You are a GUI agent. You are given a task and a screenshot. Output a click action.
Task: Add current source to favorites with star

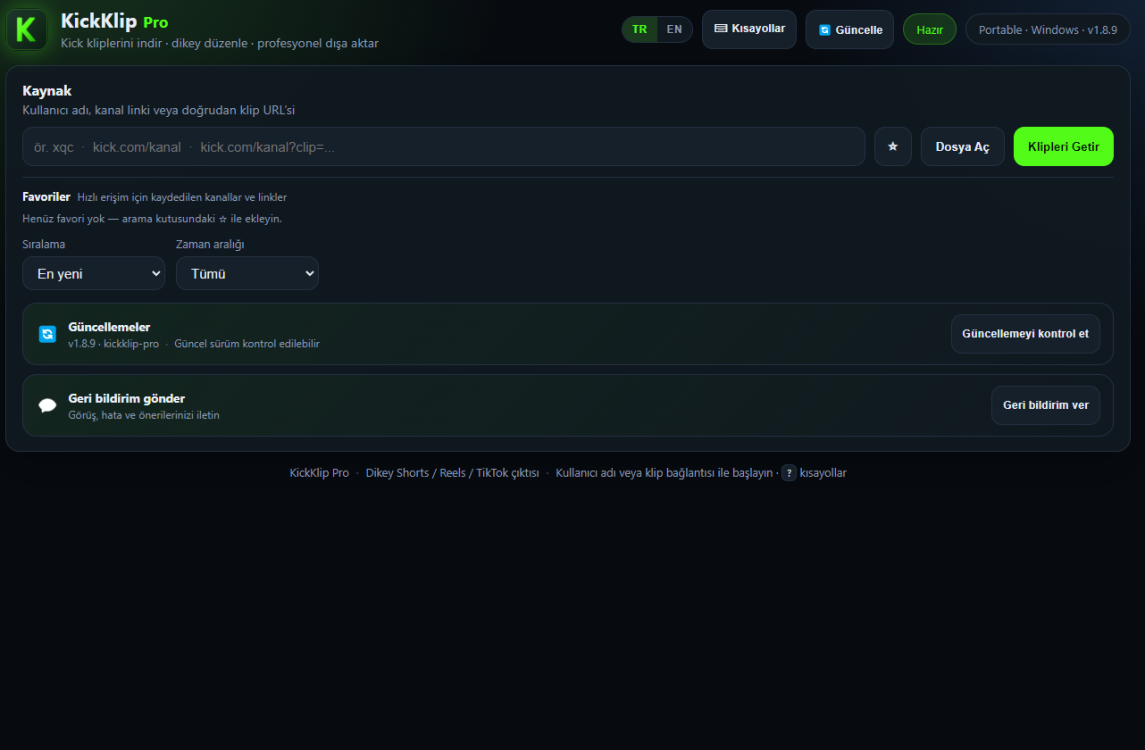892,147
